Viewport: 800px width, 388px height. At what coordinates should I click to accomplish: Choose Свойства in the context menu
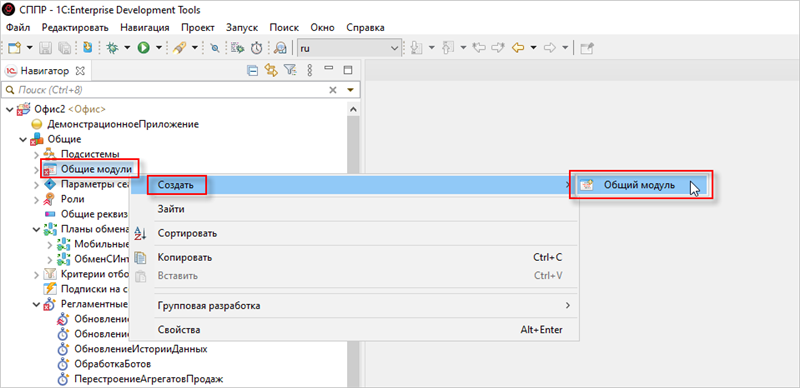[x=179, y=330]
